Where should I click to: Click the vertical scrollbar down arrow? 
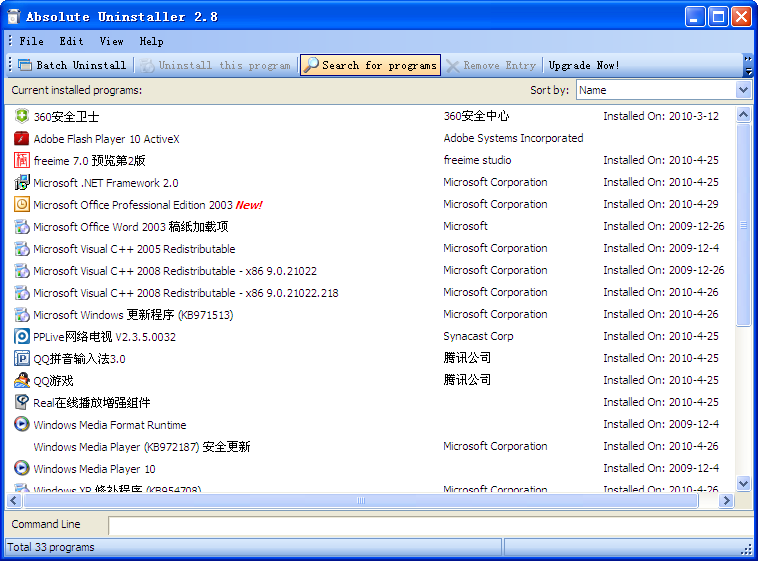743,483
